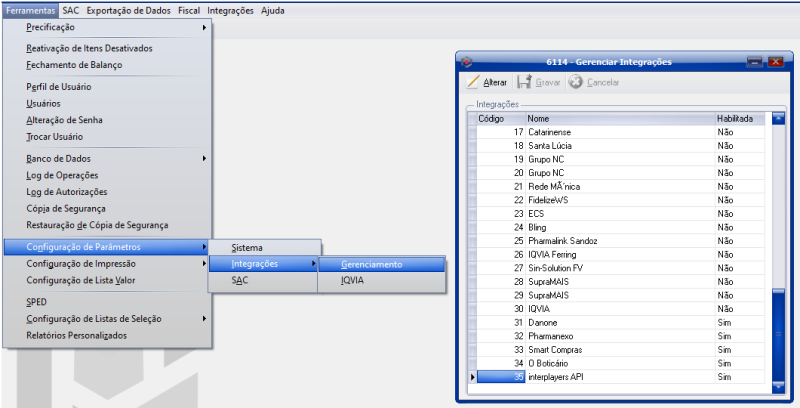Close the Gerenciar Integrações window
Screen dimensions: 800x408
coord(774,62)
